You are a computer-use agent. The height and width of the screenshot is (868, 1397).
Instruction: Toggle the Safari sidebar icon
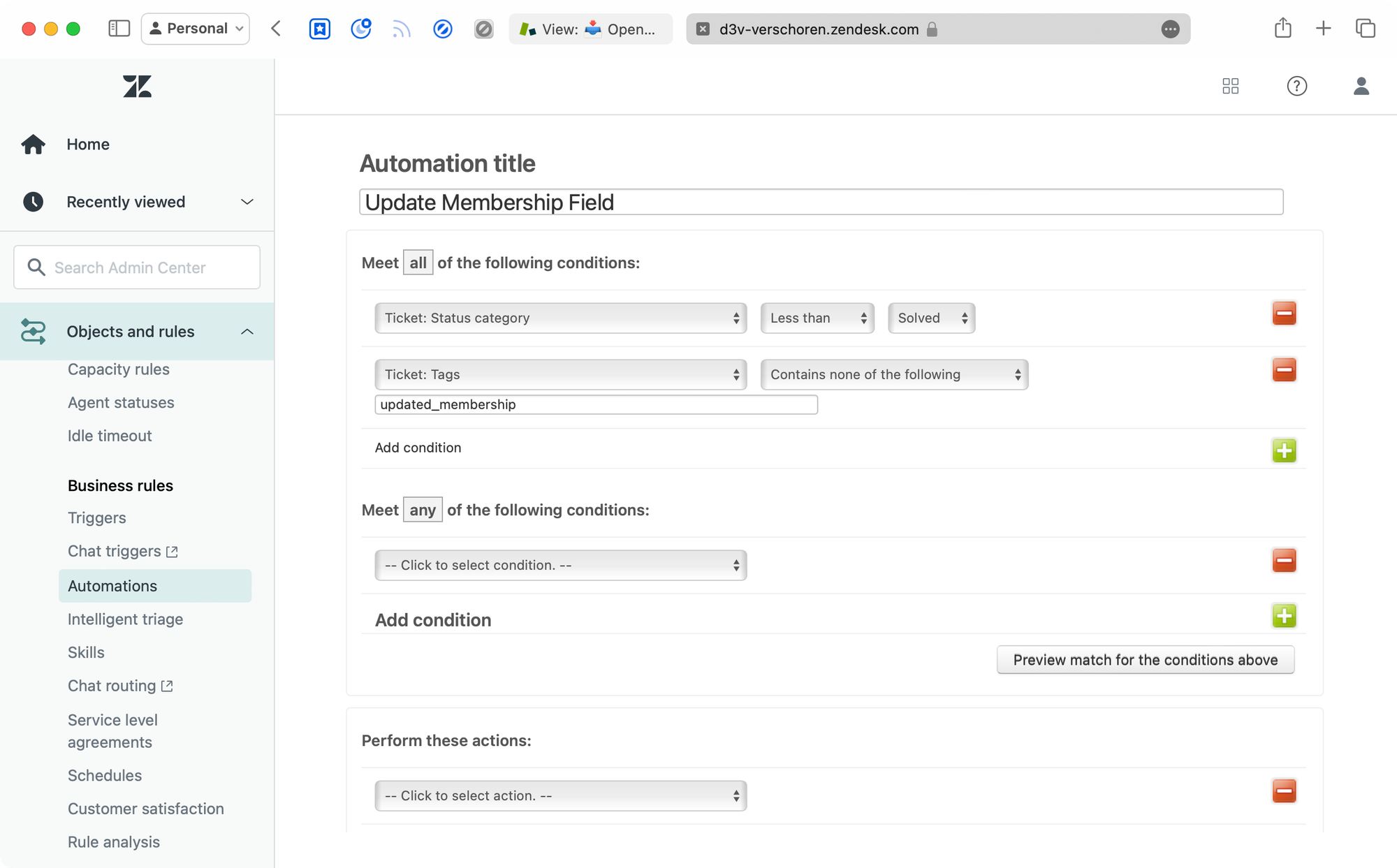pos(119,29)
